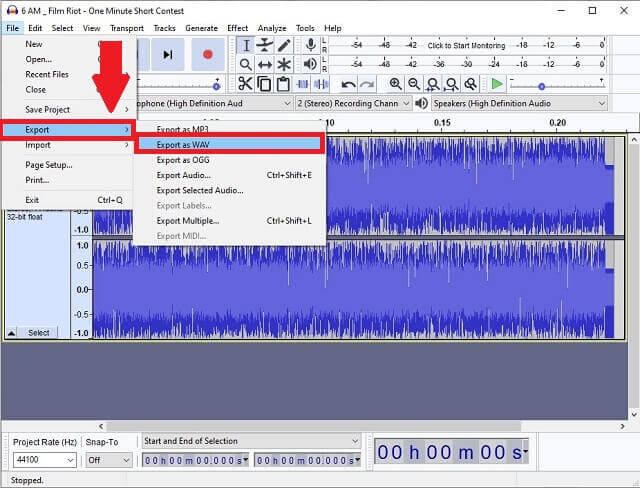Collapse the track with the up-arrow button
640x488 pixels.
[x=11, y=333]
